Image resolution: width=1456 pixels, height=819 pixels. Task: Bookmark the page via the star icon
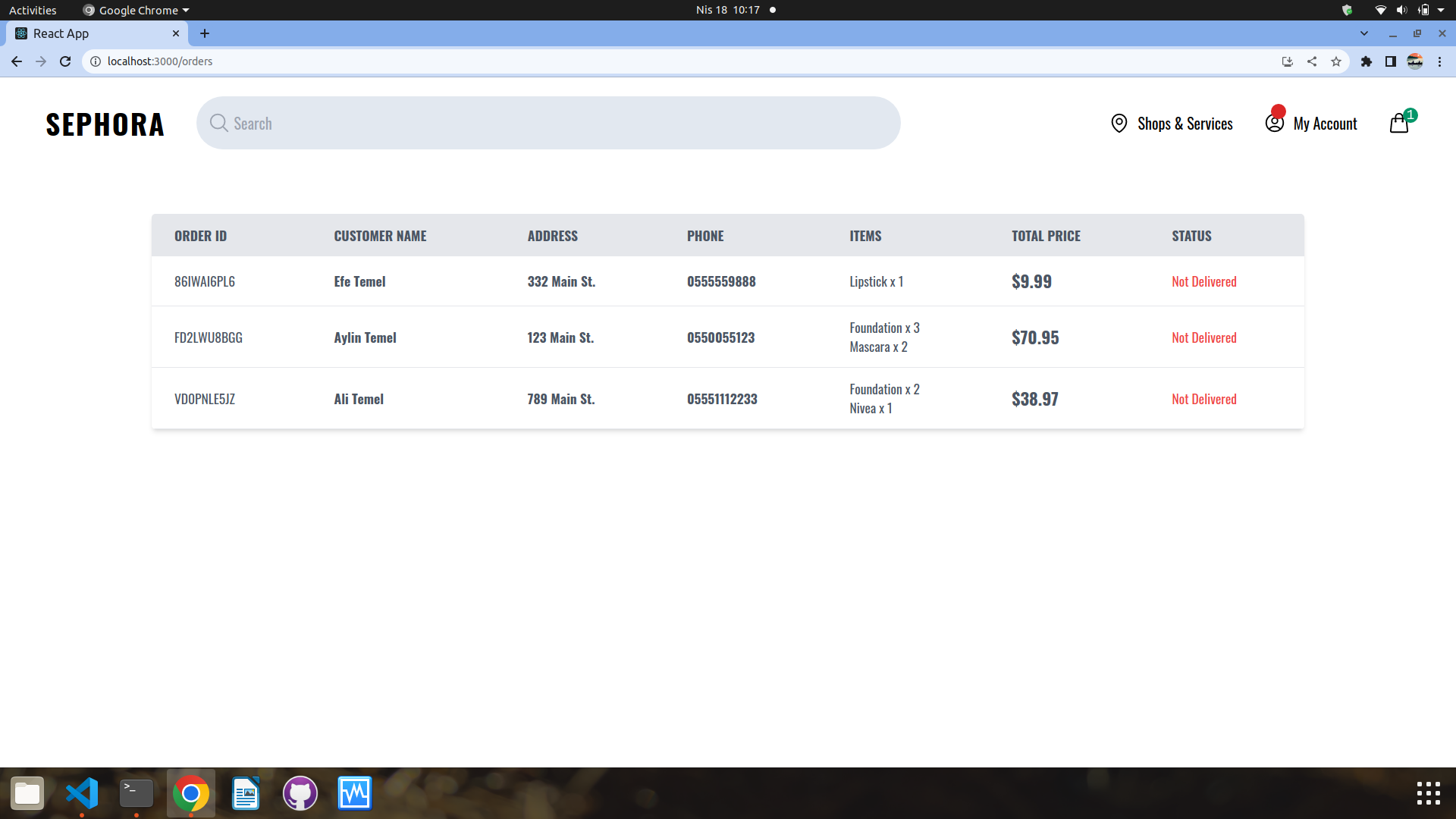(x=1336, y=61)
